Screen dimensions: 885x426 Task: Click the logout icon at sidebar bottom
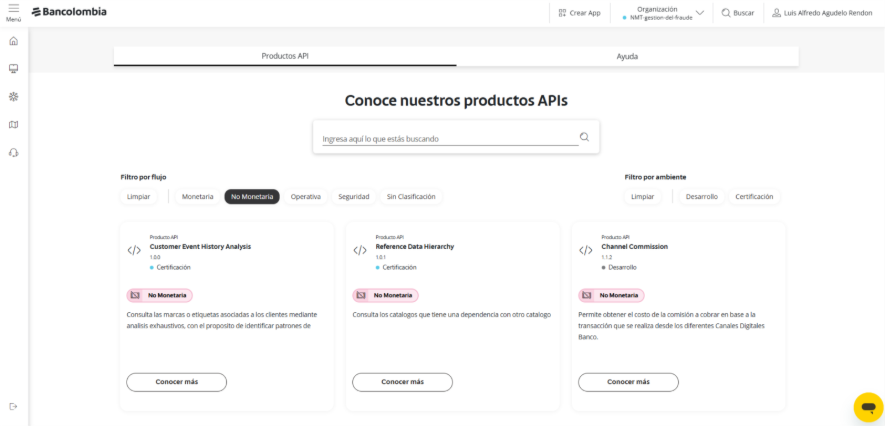pos(13,406)
